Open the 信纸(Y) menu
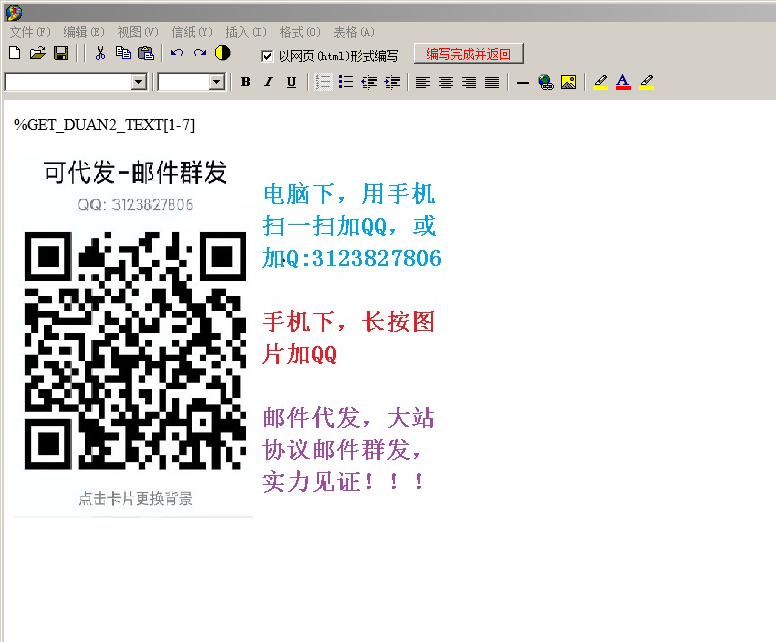Viewport: 776px width, 642px height. pyautogui.click(x=192, y=32)
